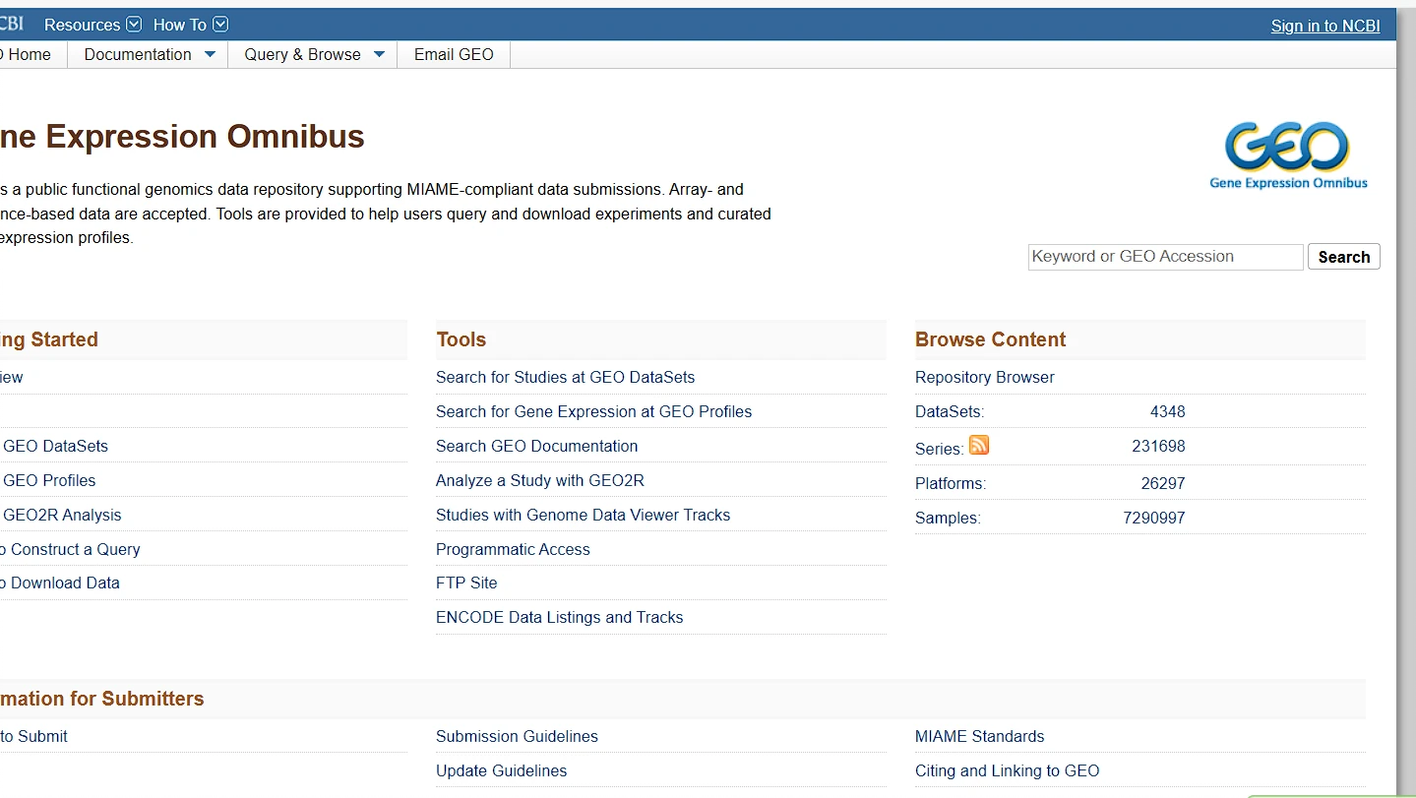Viewport: 1416px width, 798px height.
Task: Open the Resources menu in the NCBI header
Action: tap(92, 25)
